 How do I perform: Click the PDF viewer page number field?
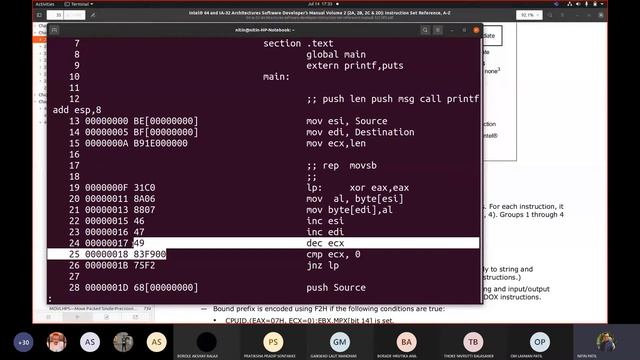click(x=55, y=15)
